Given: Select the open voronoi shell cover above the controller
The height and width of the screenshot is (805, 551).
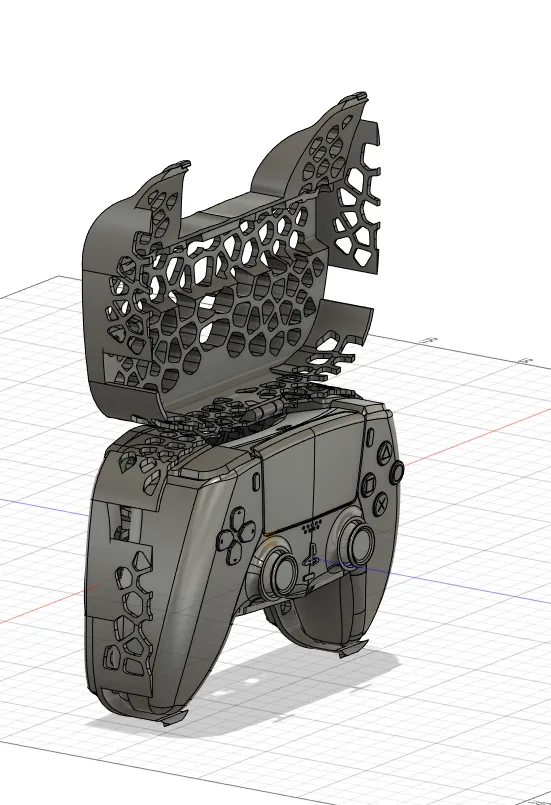Looking at the screenshot, I should 232,260.
